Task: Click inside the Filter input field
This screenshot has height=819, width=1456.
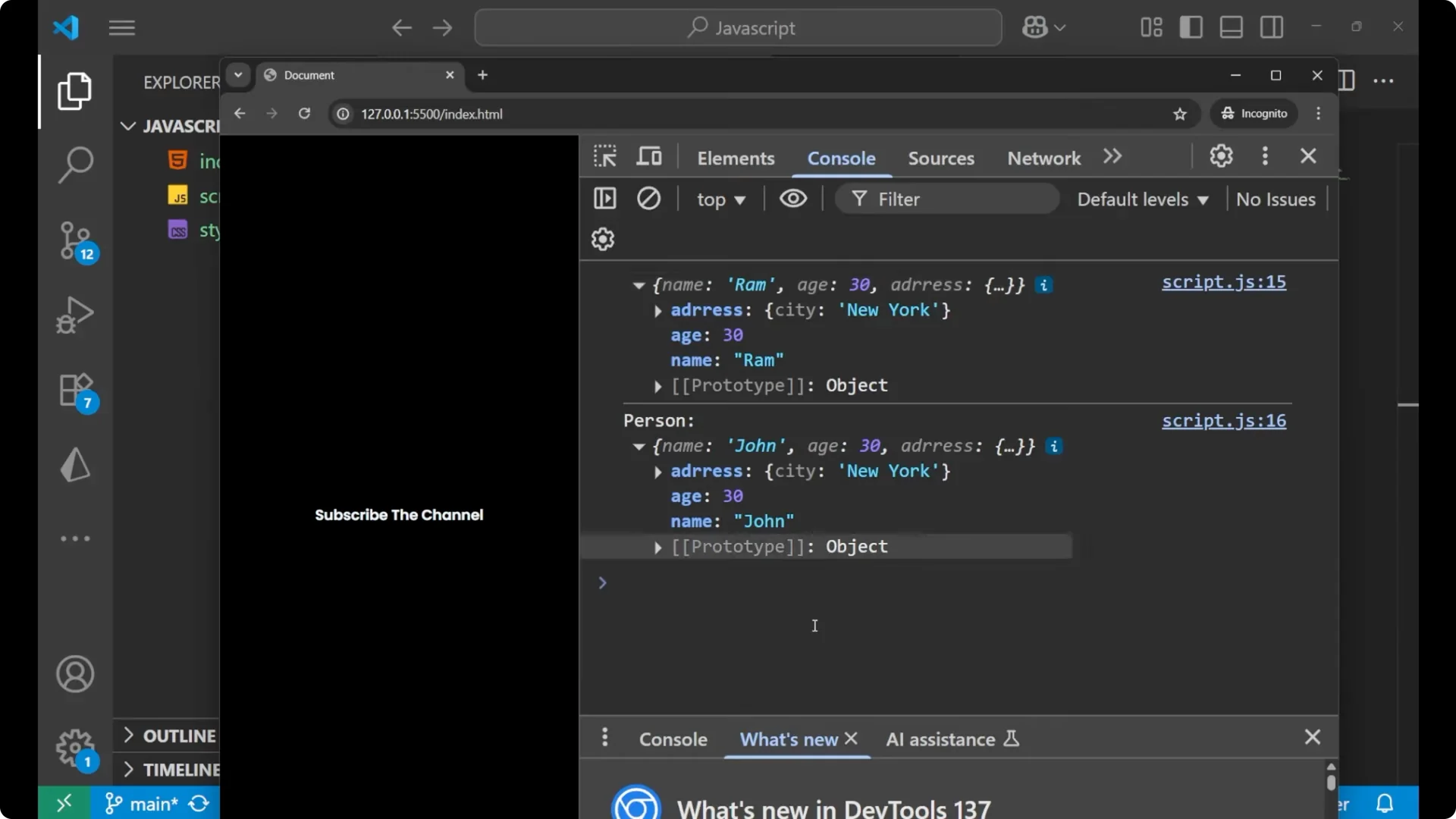Action: click(x=948, y=198)
